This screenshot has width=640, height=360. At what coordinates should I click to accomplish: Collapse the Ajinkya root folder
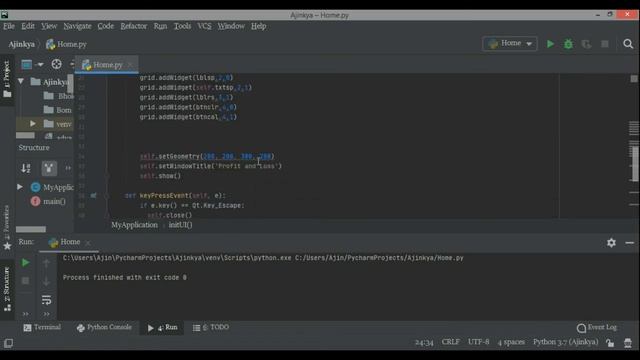[21, 82]
